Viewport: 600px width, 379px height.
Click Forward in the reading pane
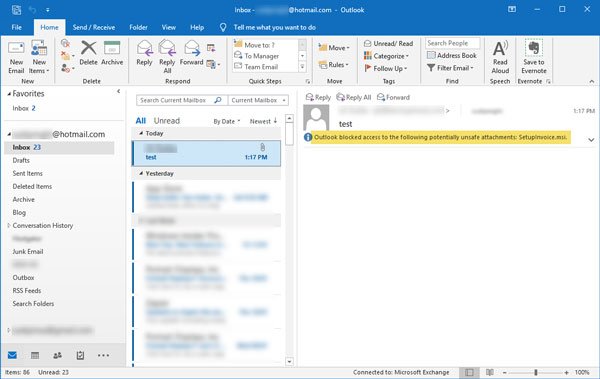393,97
